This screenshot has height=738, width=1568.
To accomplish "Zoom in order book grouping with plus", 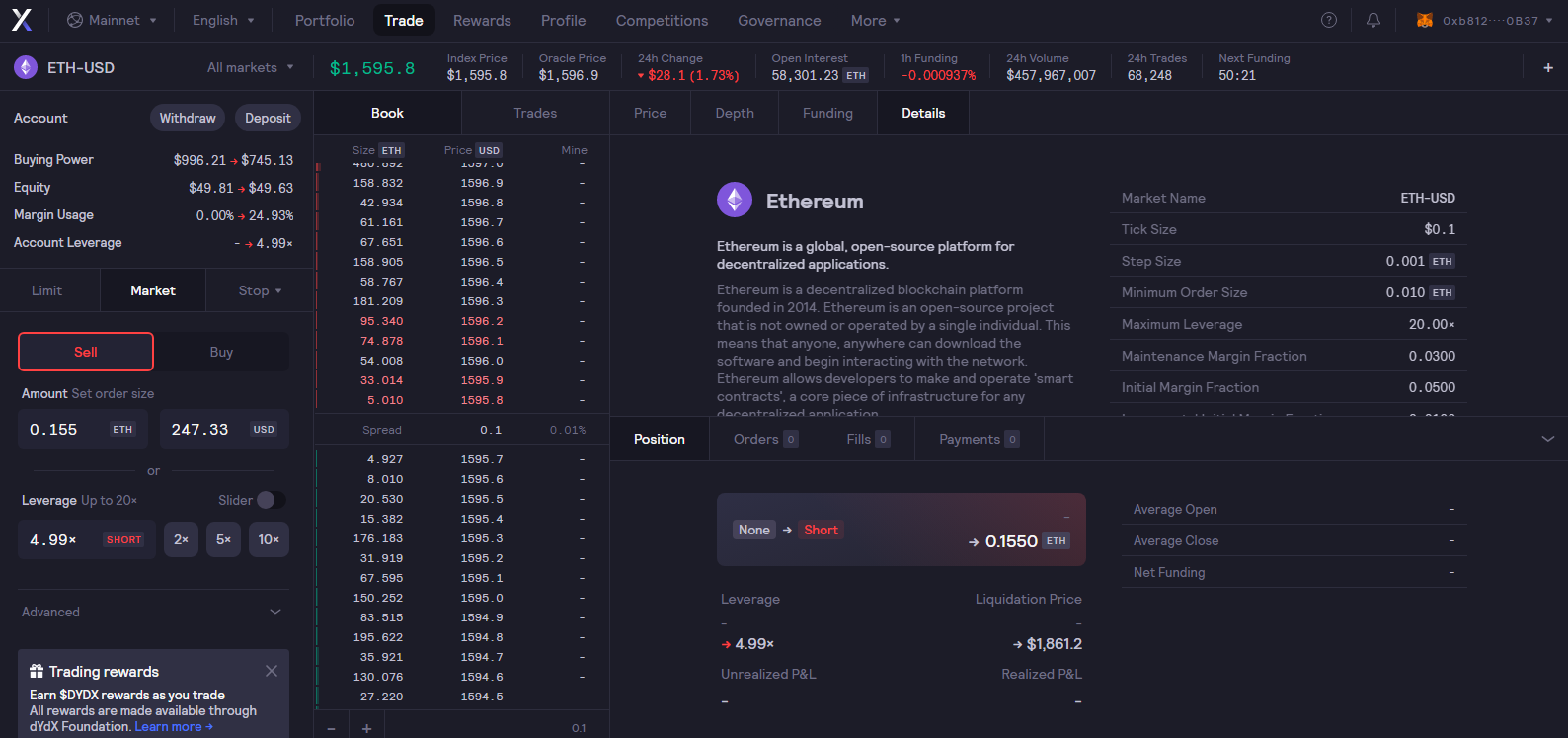I will pyautogui.click(x=366, y=728).
